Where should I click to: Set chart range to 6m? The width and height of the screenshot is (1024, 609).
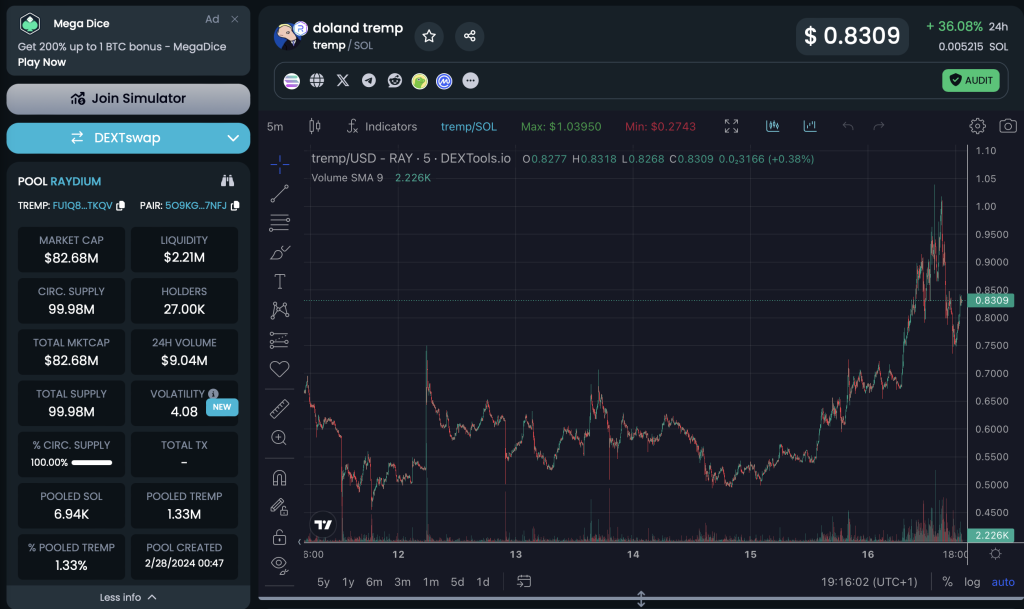pyautogui.click(x=374, y=582)
